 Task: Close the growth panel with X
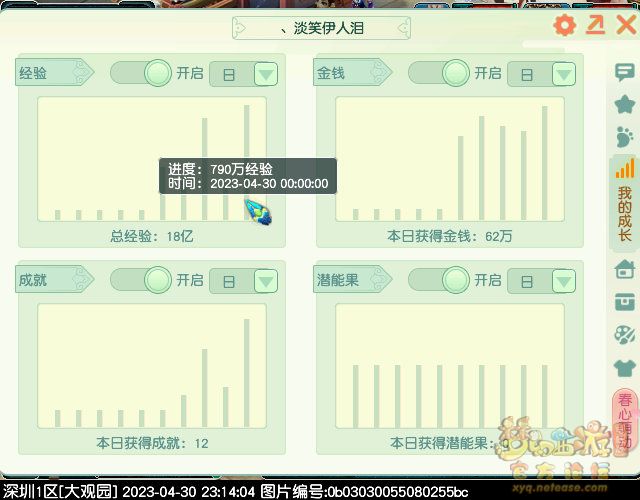pyautogui.click(x=626, y=26)
